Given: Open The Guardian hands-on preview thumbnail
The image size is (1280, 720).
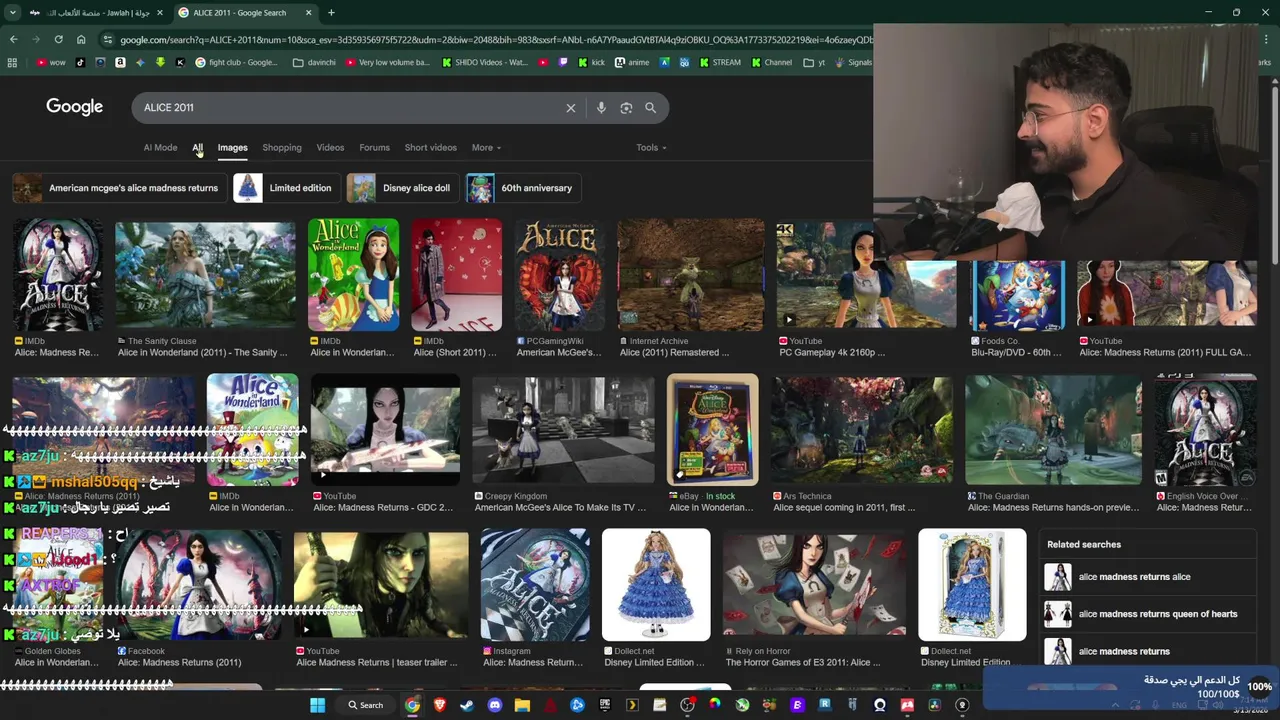Looking at the screenshot, I should coord(1053,430).
